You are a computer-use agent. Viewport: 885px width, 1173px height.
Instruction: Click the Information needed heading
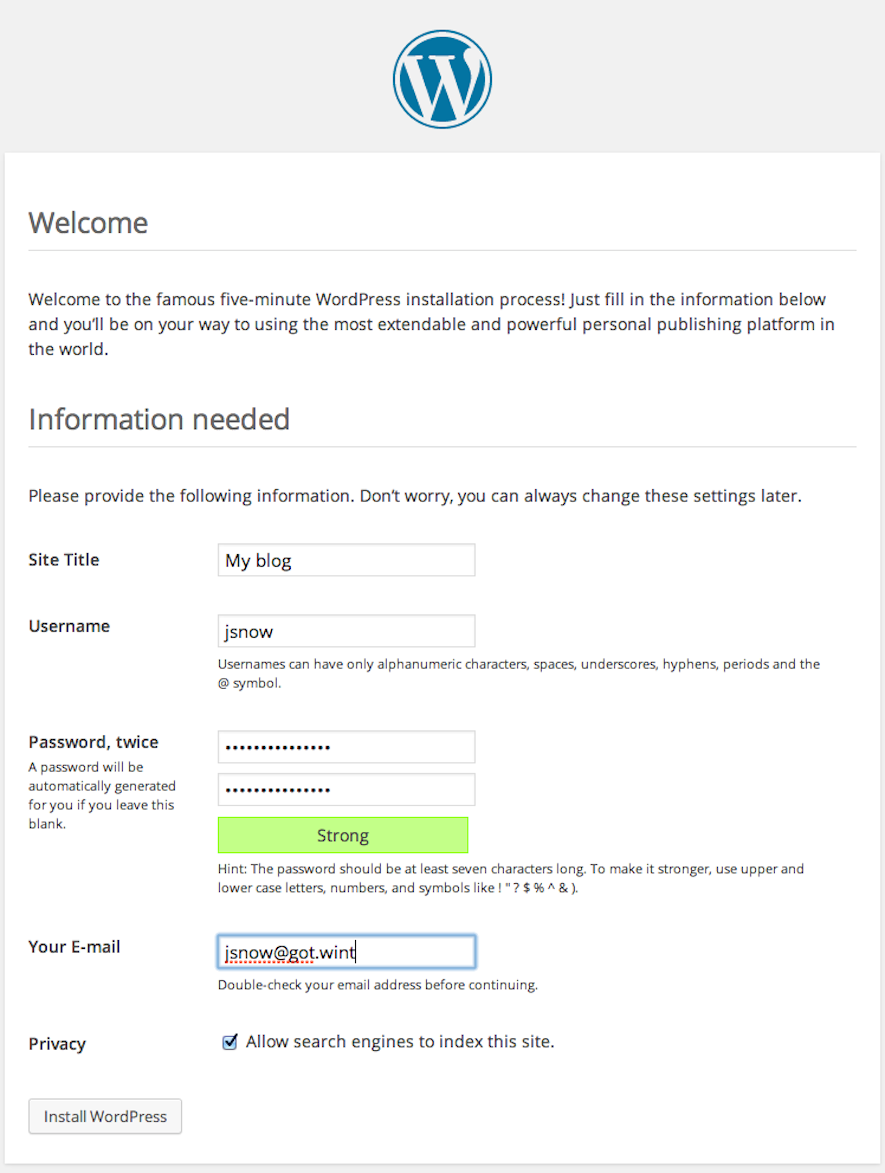pos(159,419)
